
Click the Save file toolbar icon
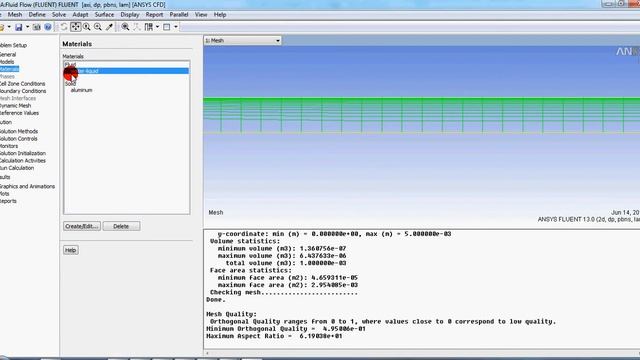(x=18, y=27)
